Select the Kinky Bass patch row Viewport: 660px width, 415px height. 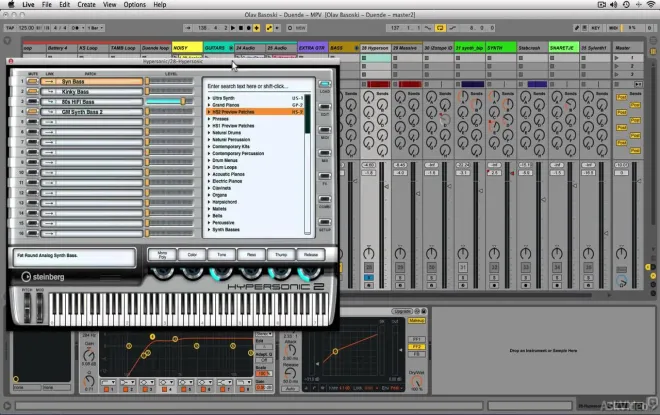(x=92, y=91)
